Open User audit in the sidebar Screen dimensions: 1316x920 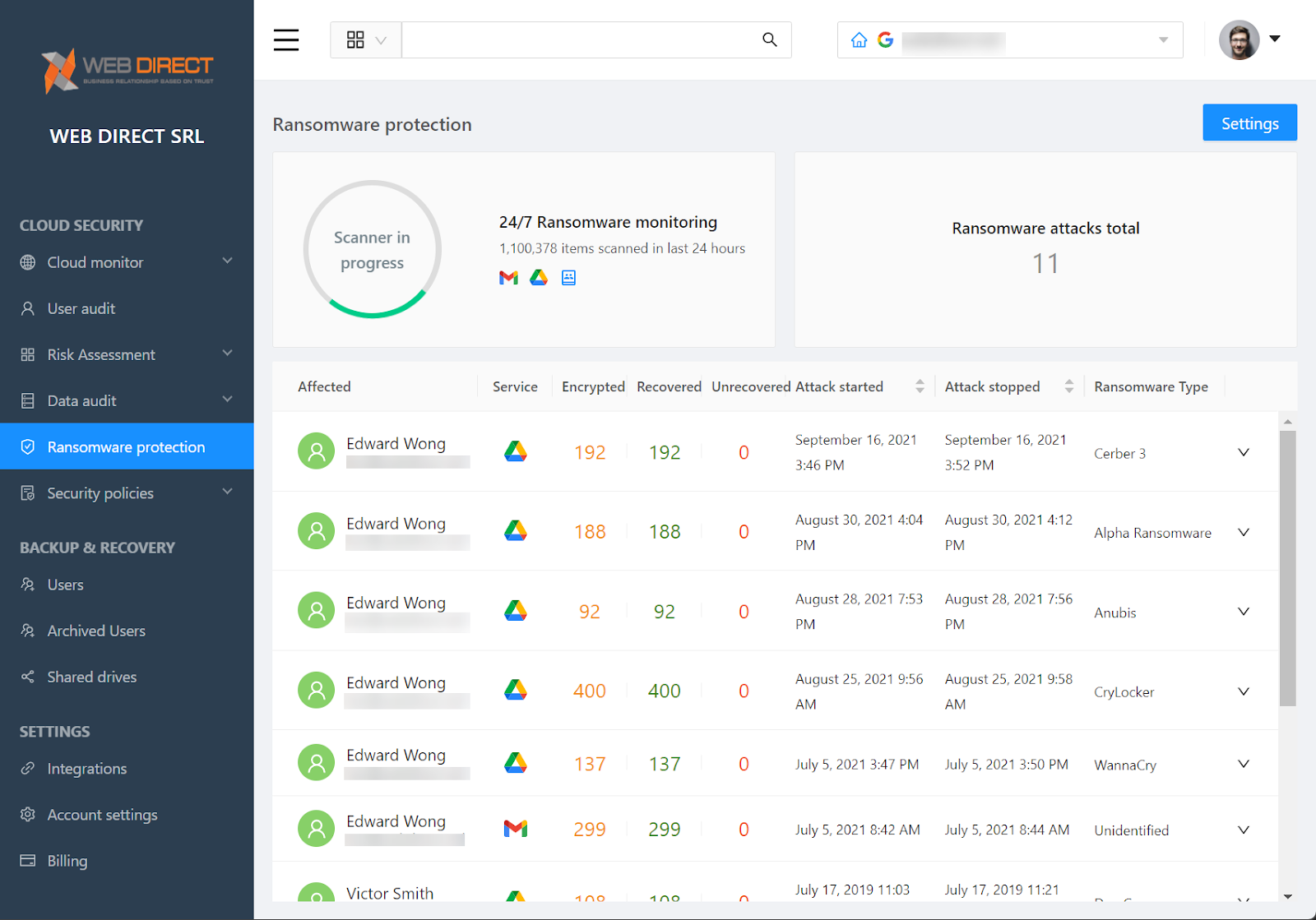81,308
